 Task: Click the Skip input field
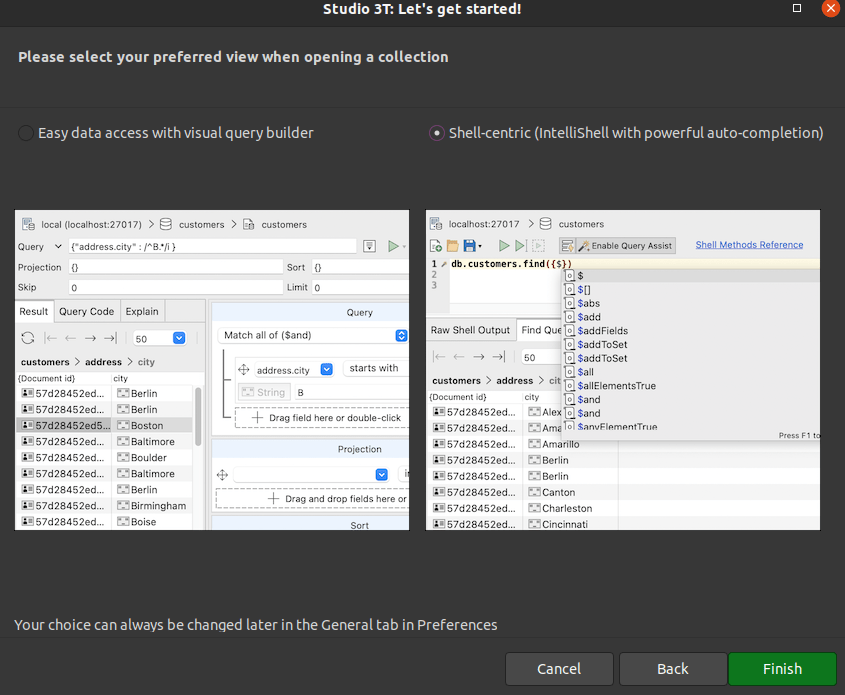pos(176,287)
